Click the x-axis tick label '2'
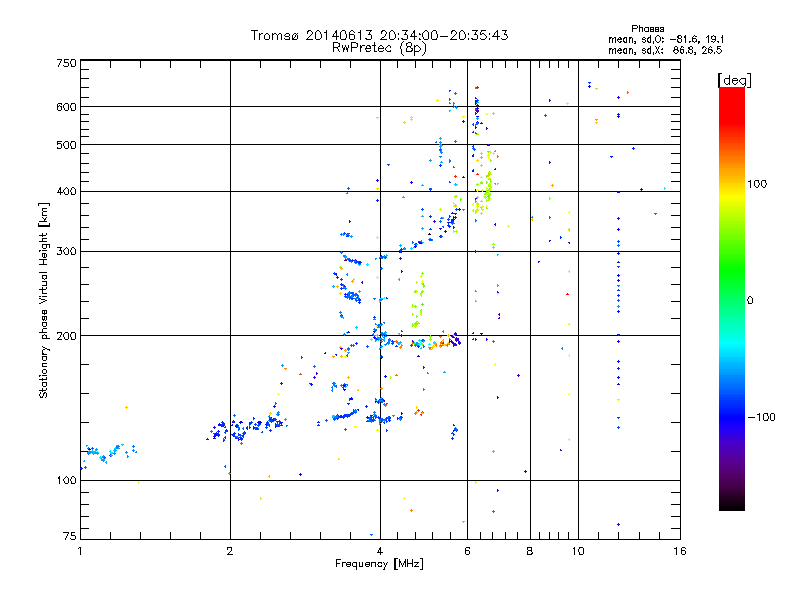The image size is (800, 600). (x=230, y=551)
